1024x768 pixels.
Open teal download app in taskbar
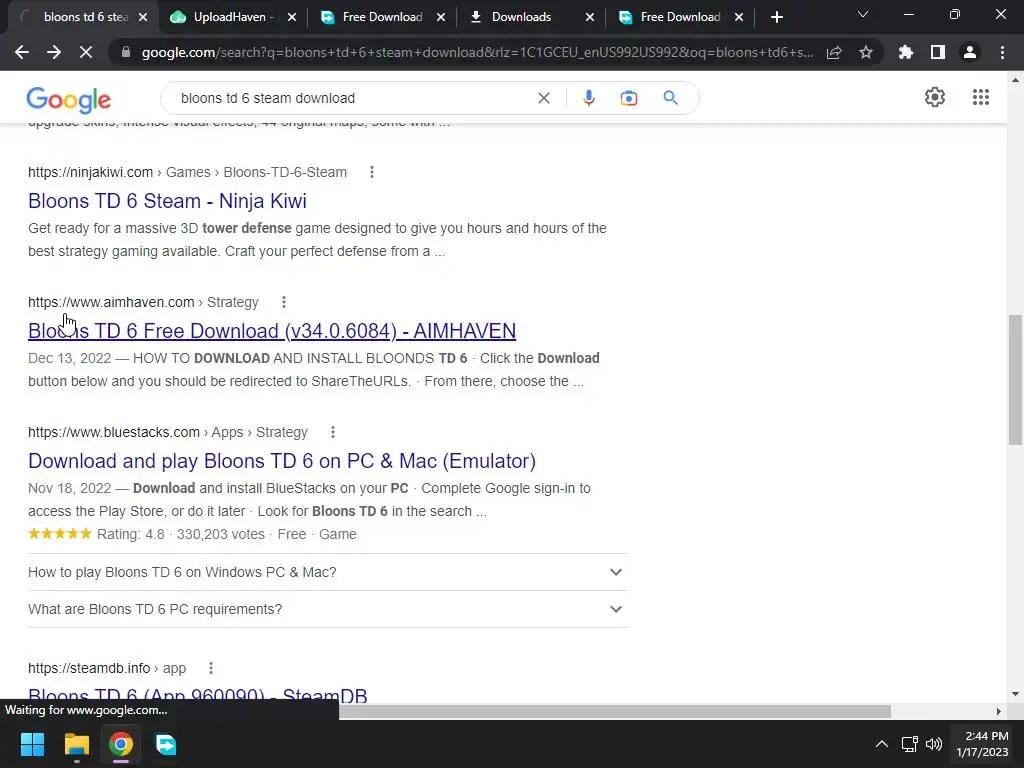[x=166, y=744]
